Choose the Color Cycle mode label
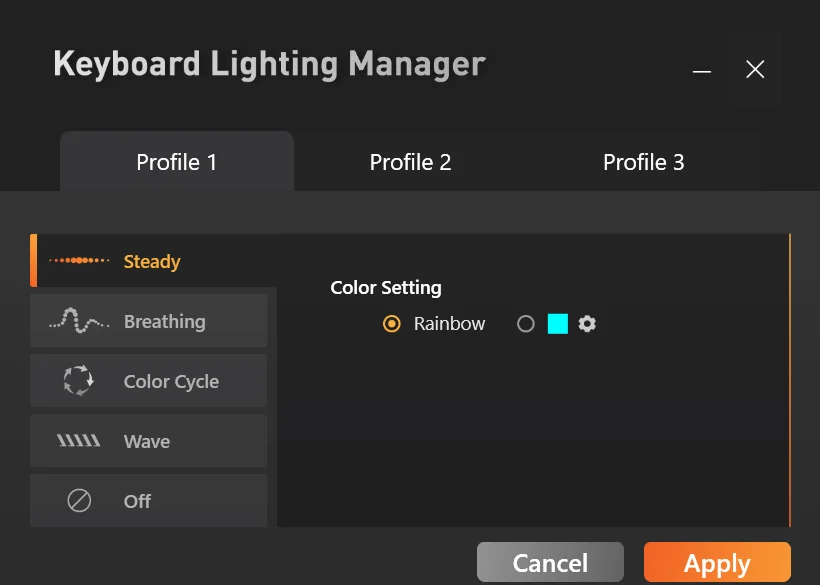The image size is (820, 585). pos(172,382)
